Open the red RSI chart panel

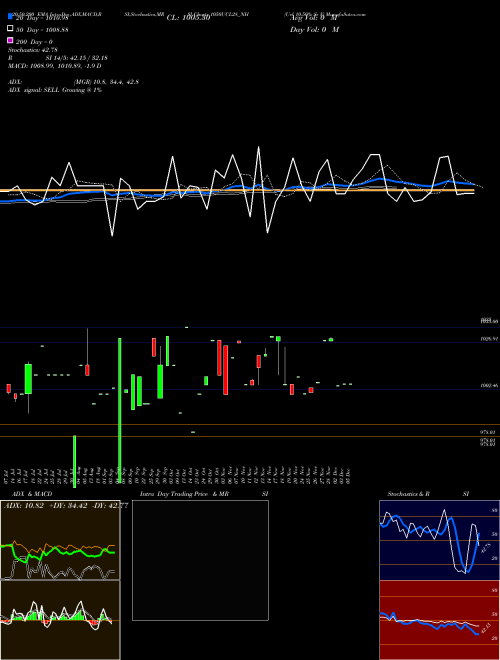[439, 620]
